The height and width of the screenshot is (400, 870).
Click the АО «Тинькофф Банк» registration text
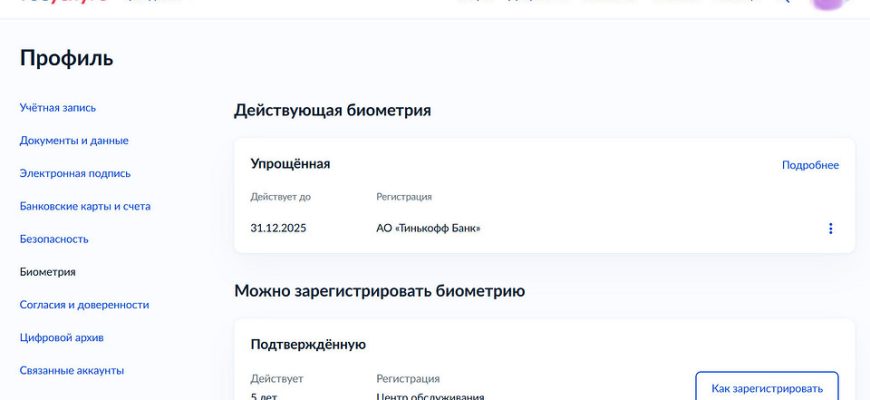pos(428,228)
